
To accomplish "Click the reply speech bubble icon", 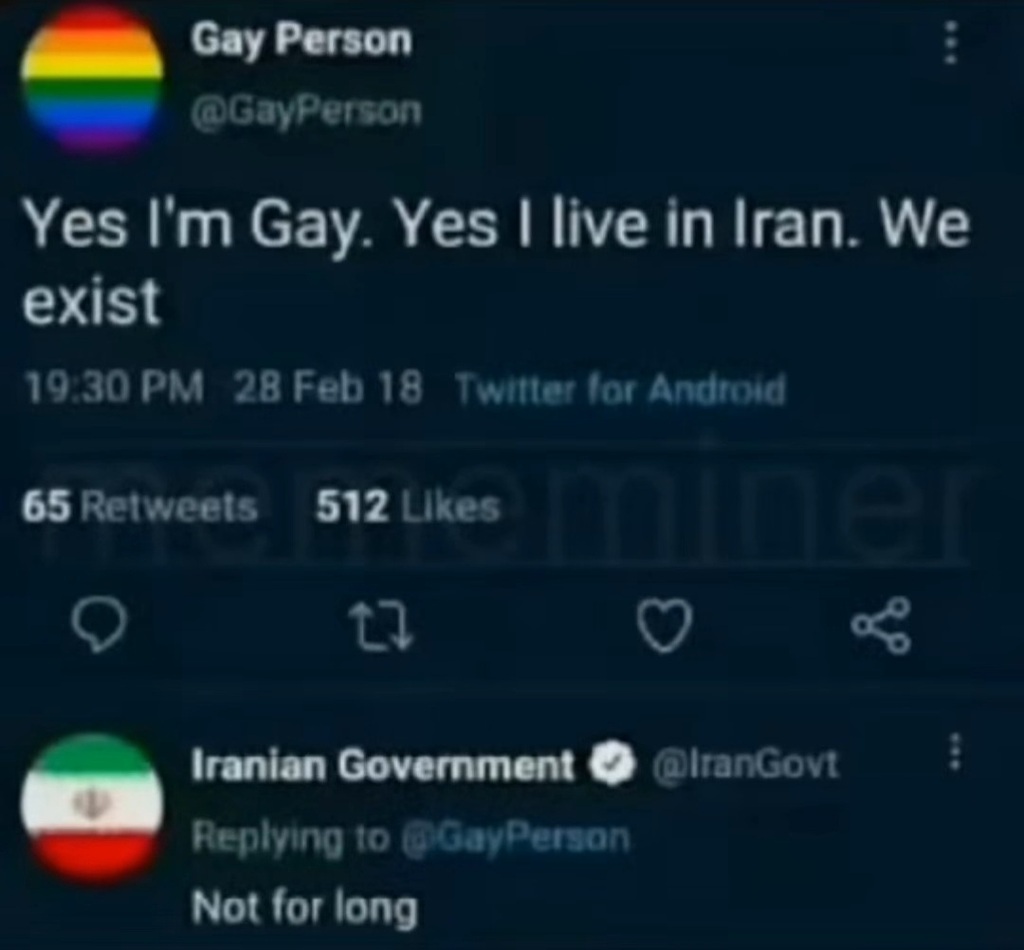I will tap(99, 624).
